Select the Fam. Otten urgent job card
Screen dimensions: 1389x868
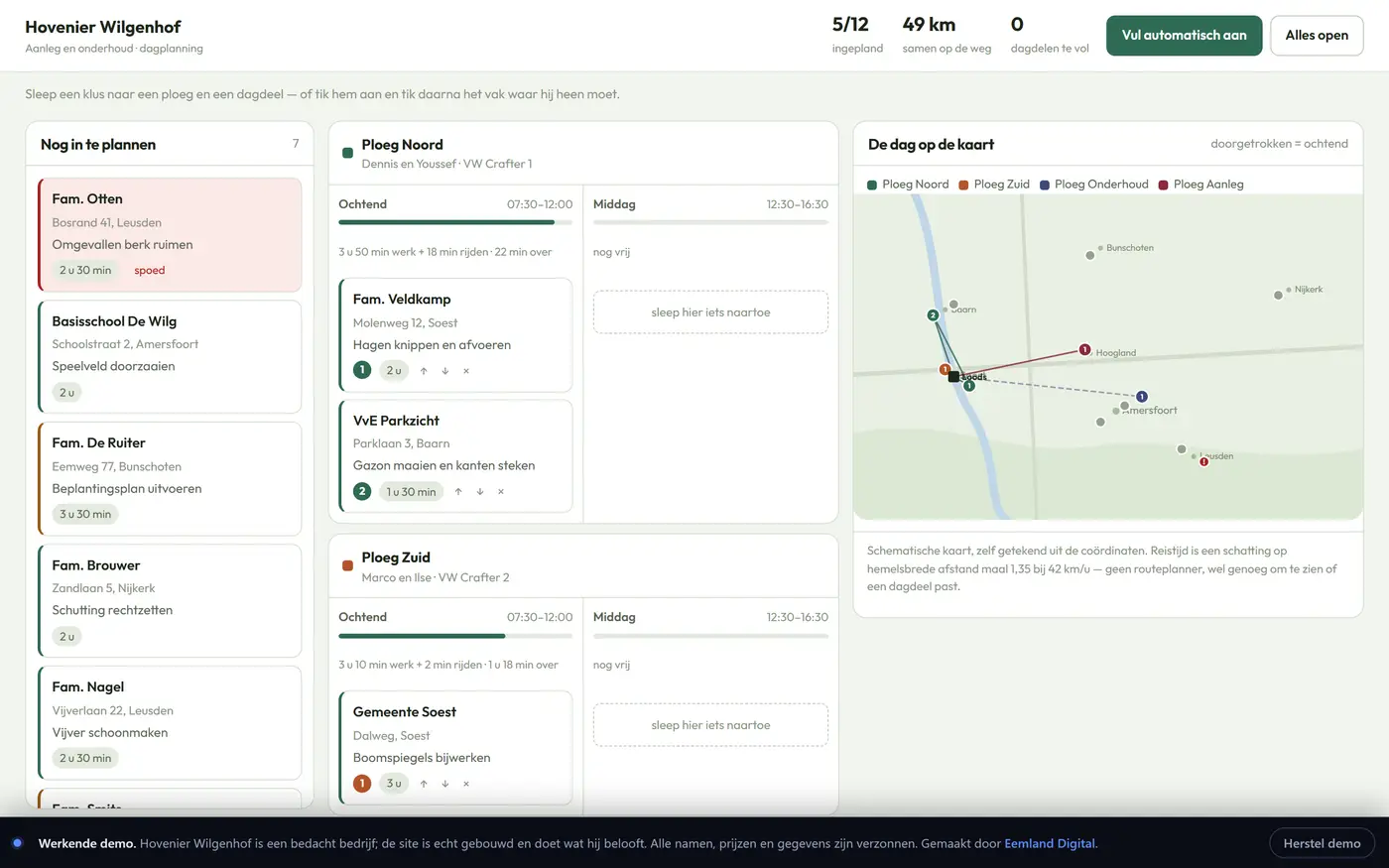(170, 235)
